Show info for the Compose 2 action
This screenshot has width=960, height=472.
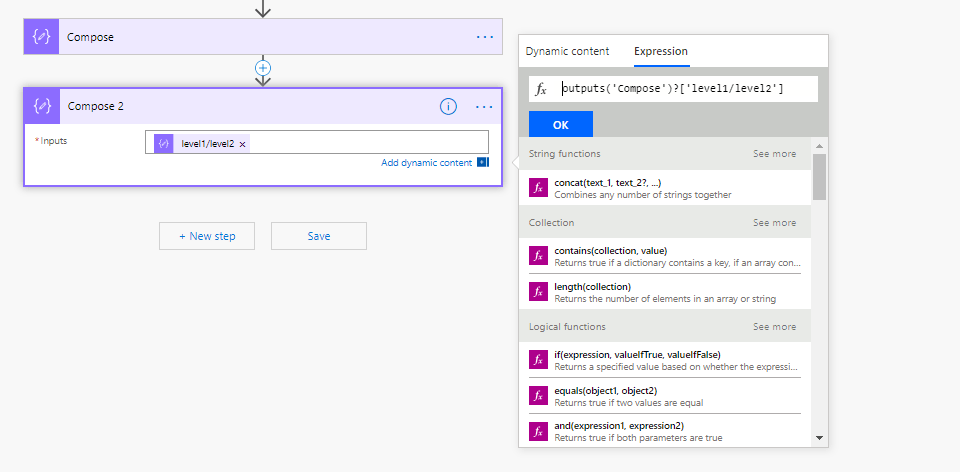tap(448, 107)
